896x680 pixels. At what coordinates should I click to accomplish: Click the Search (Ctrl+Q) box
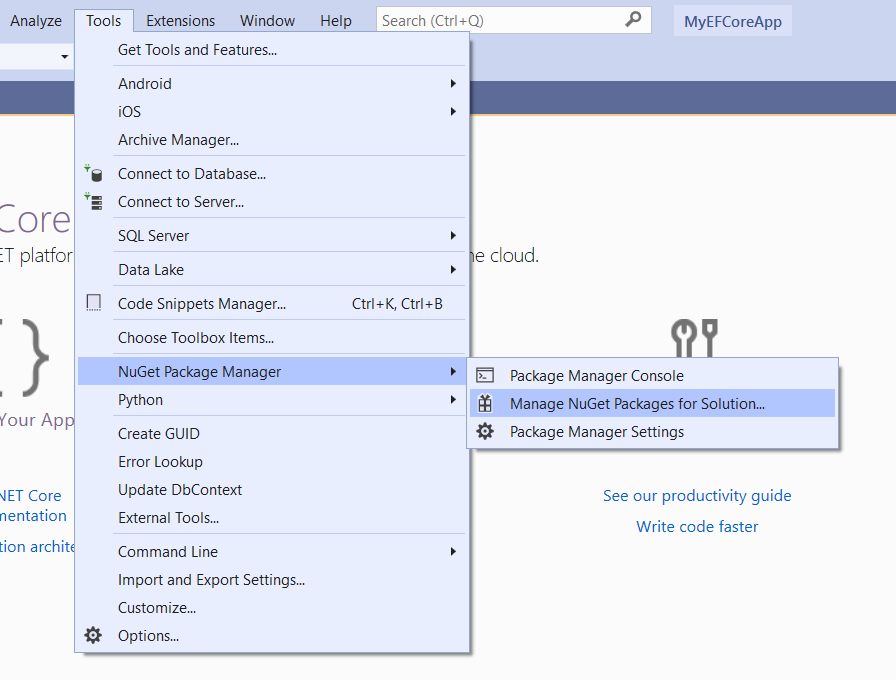[x=513, y=21]
